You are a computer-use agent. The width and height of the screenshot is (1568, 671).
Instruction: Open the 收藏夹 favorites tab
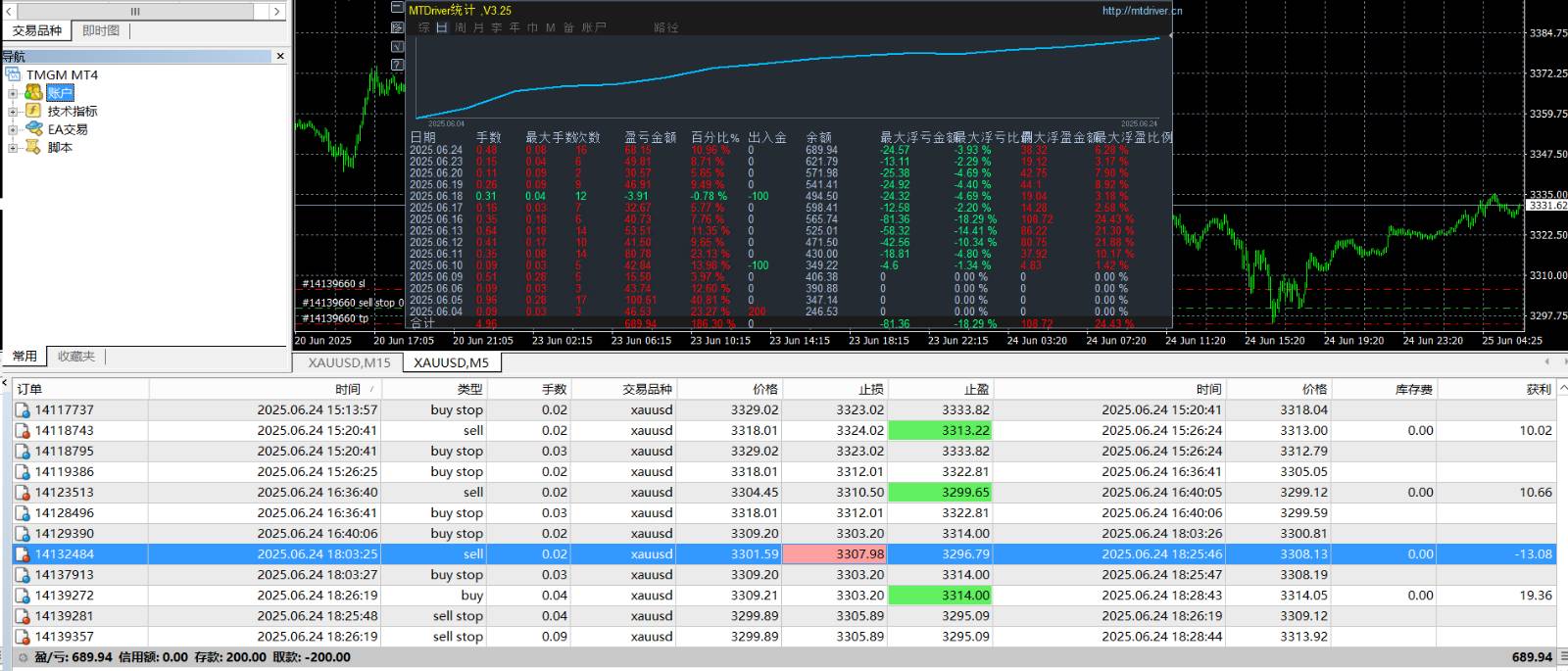pyautogui.click(x=75, y=357)
